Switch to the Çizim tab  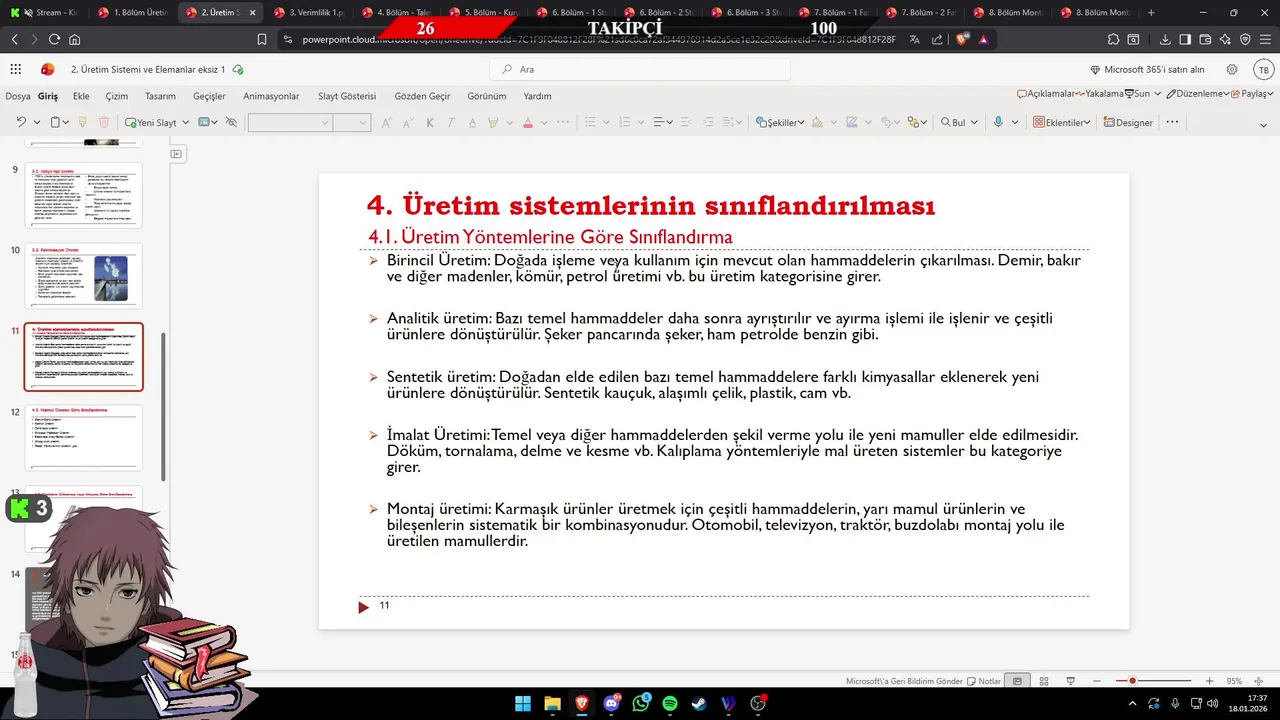click(x=117, y=96)
